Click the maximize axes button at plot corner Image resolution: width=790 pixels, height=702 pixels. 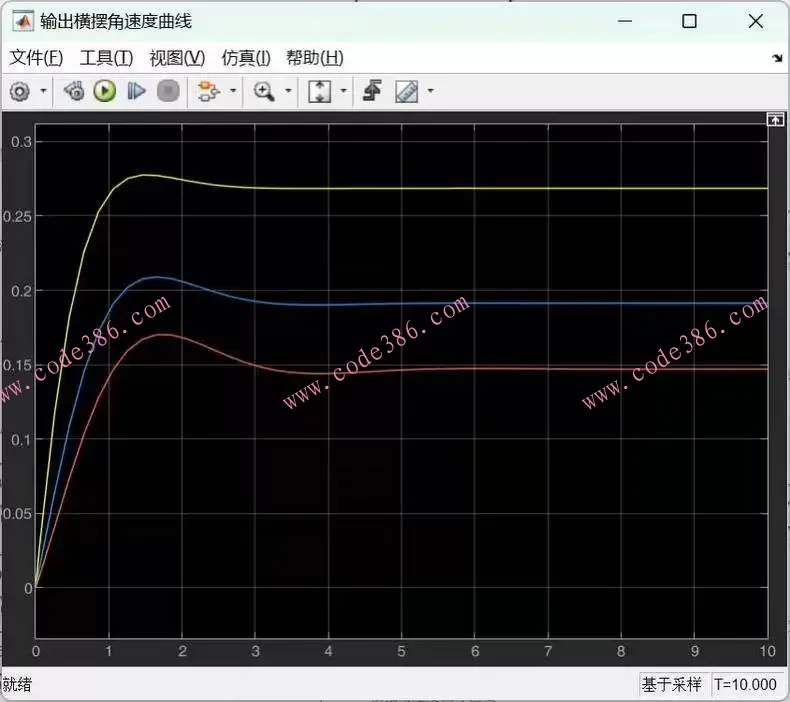[x=774, y=119]
